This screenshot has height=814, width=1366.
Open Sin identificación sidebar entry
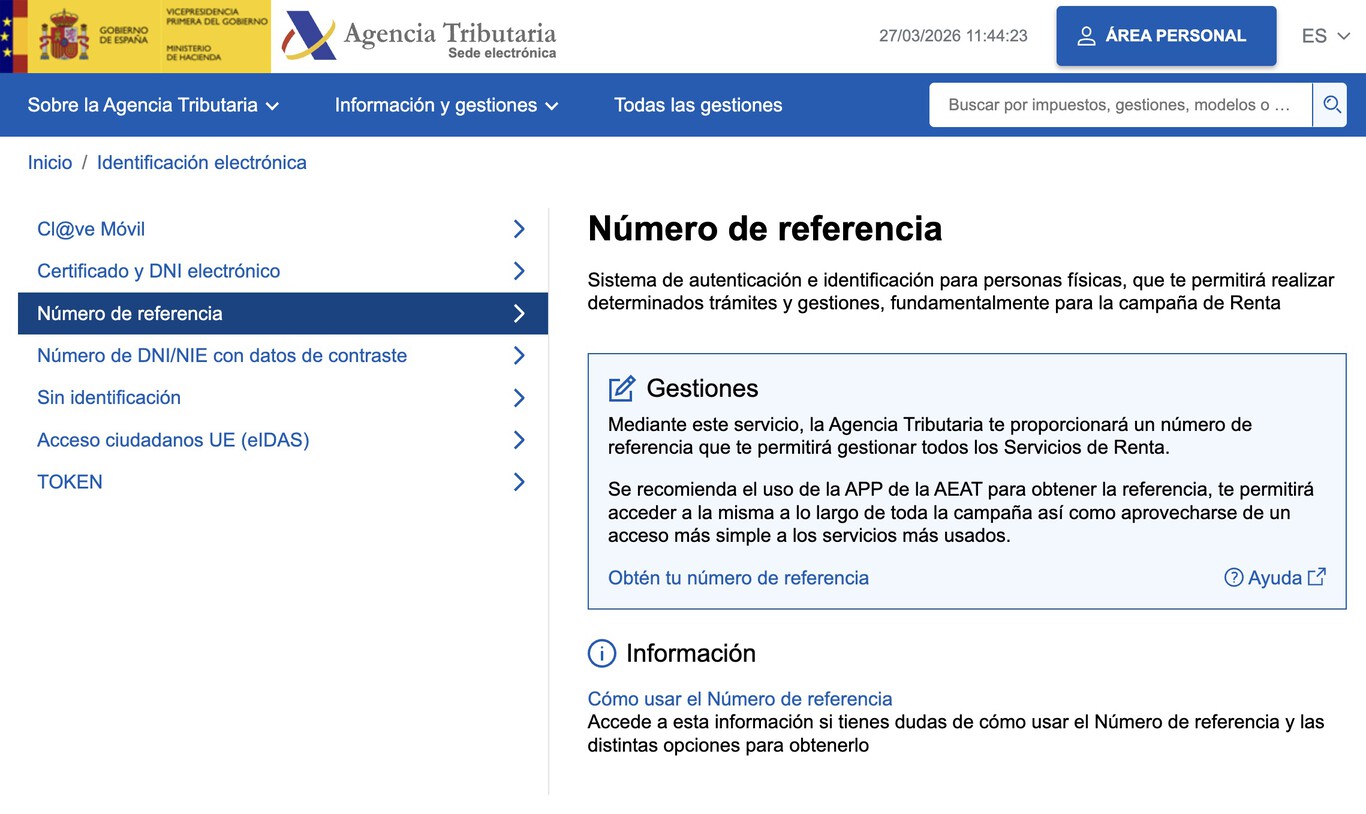(x=283, y=398)
